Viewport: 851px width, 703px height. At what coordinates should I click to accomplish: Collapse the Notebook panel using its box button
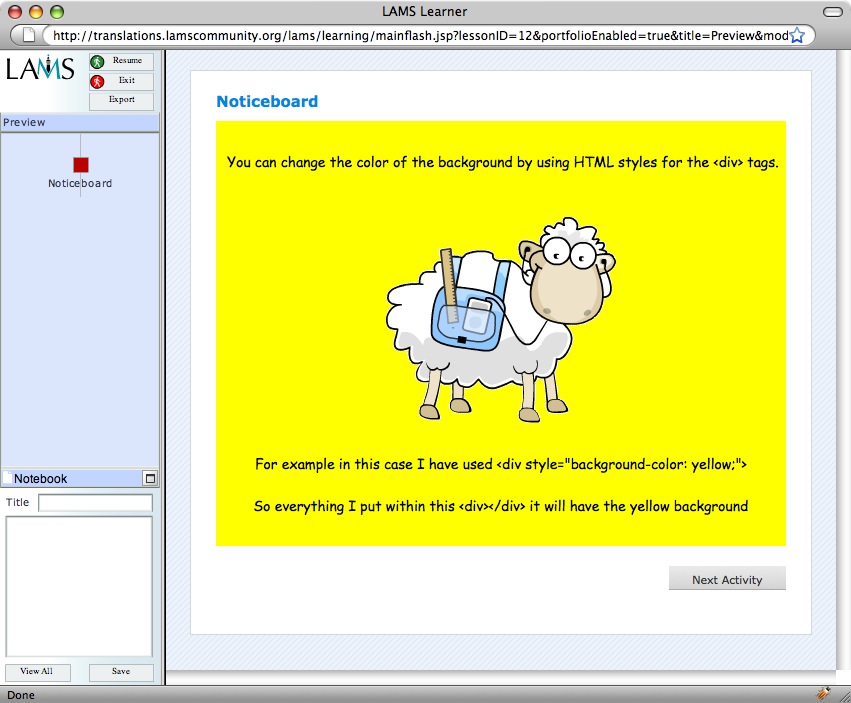tap(150, 479)
